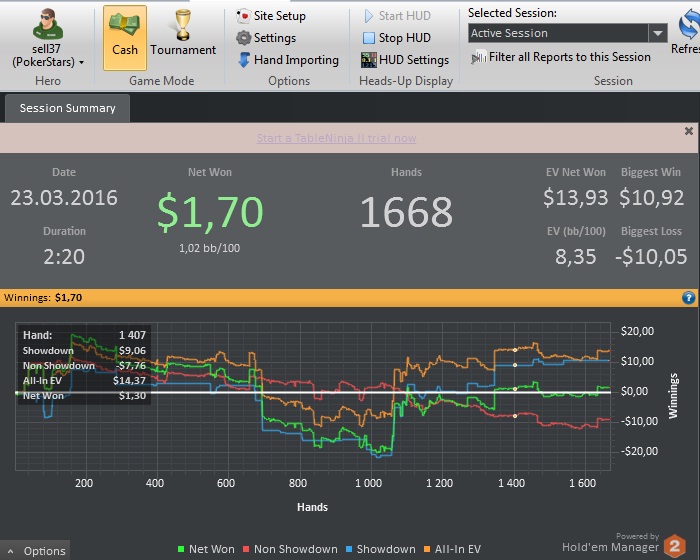Switch to Tournament game mode
Image resolution: width=700 pixels, height=560 pixels.
point(183,33)
